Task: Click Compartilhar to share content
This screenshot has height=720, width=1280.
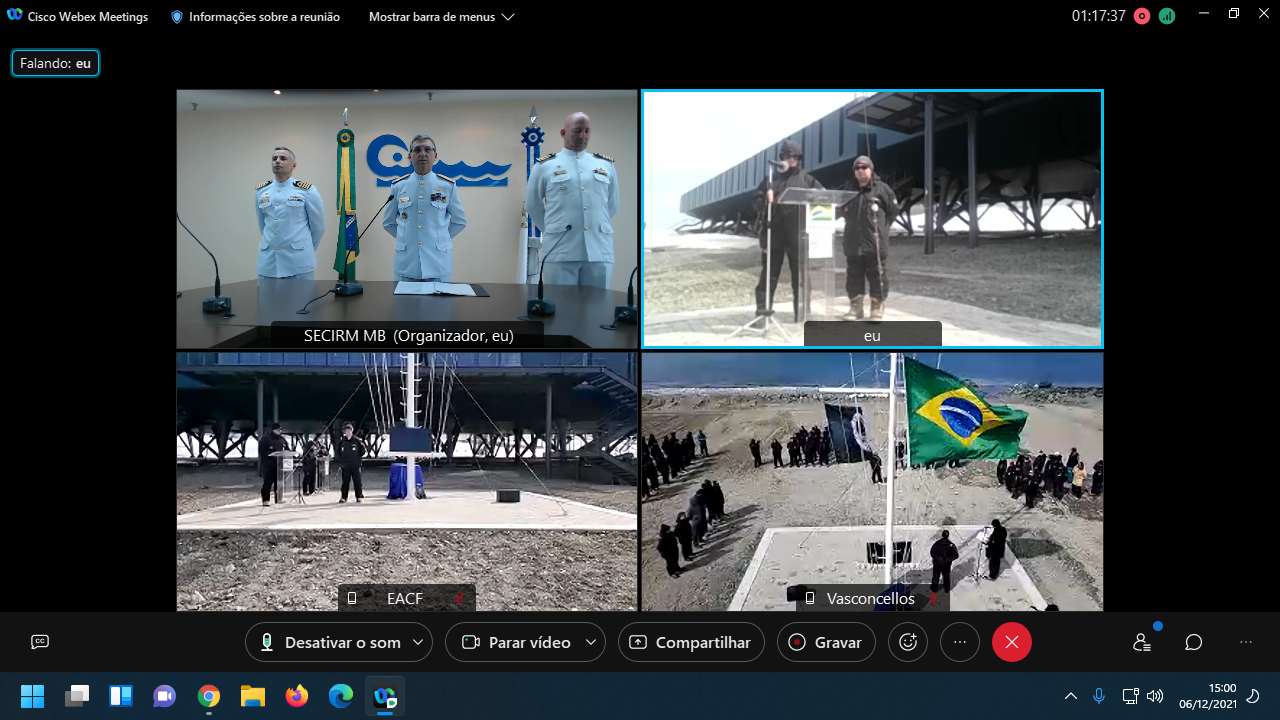Action: coord(691,642)
